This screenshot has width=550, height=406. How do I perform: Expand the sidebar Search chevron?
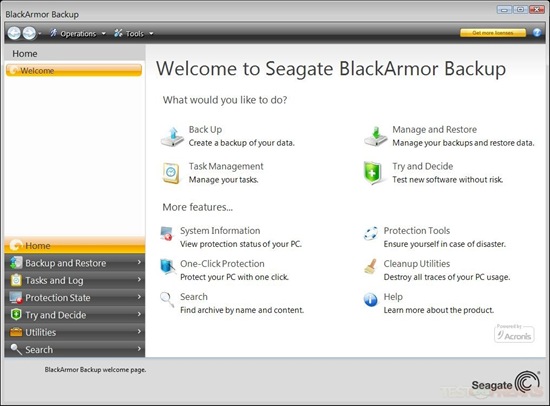tap(139, 348)
